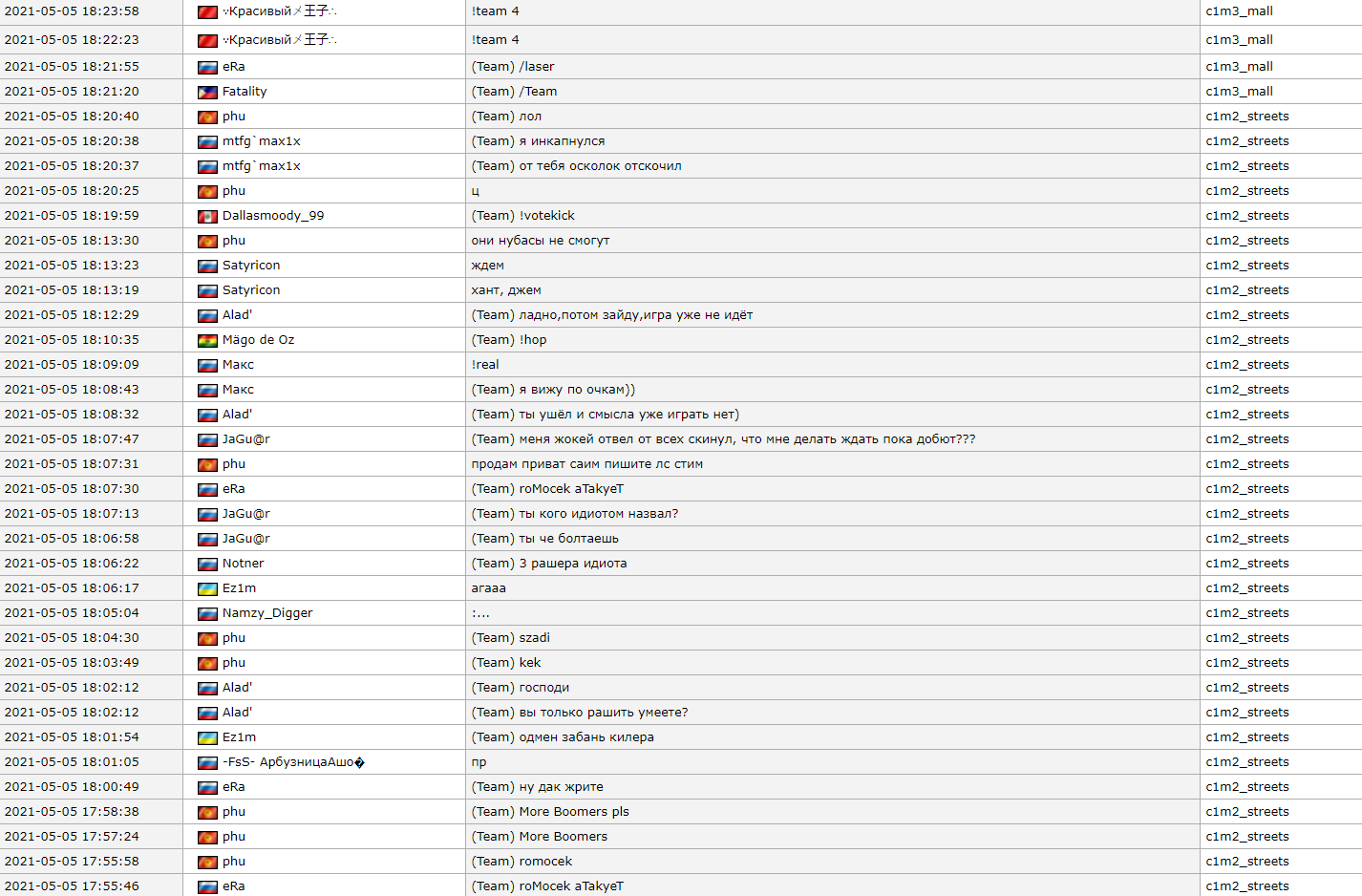
Task: Open player Dallasmoody_99's name
Action: [273, 216]
